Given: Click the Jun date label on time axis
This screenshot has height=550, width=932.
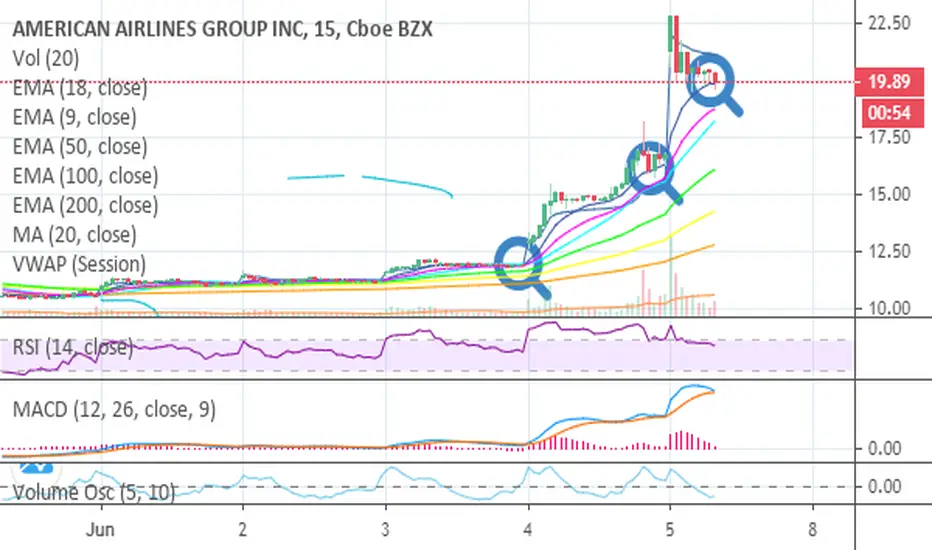Looking at the screenshot, I should pyautogui.click(x=100, y=530).
